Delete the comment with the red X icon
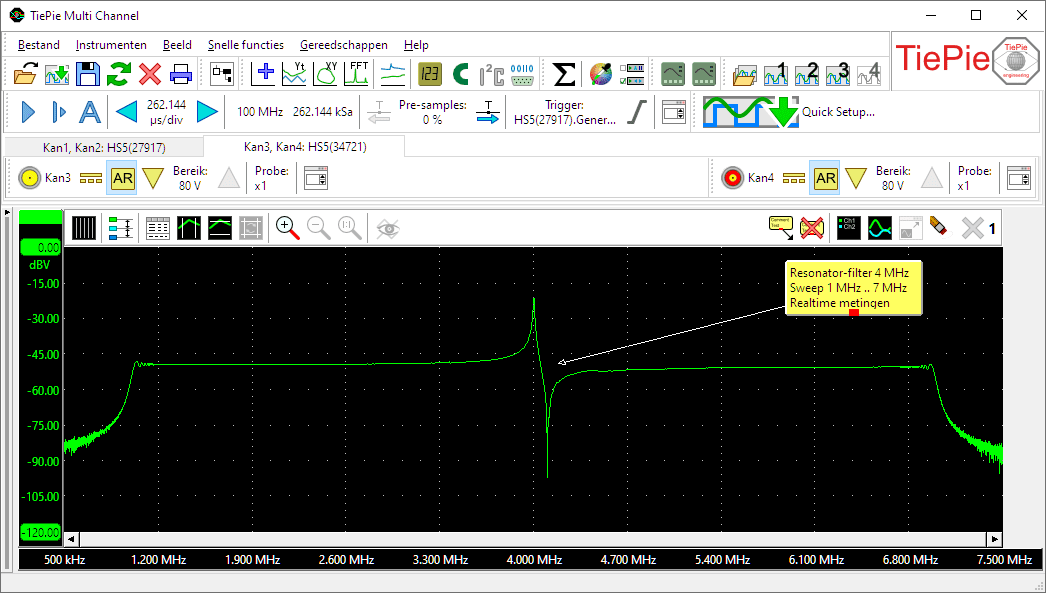Image resolution: width=1046 pixels, height=593 pixels. tap(811, 228)
